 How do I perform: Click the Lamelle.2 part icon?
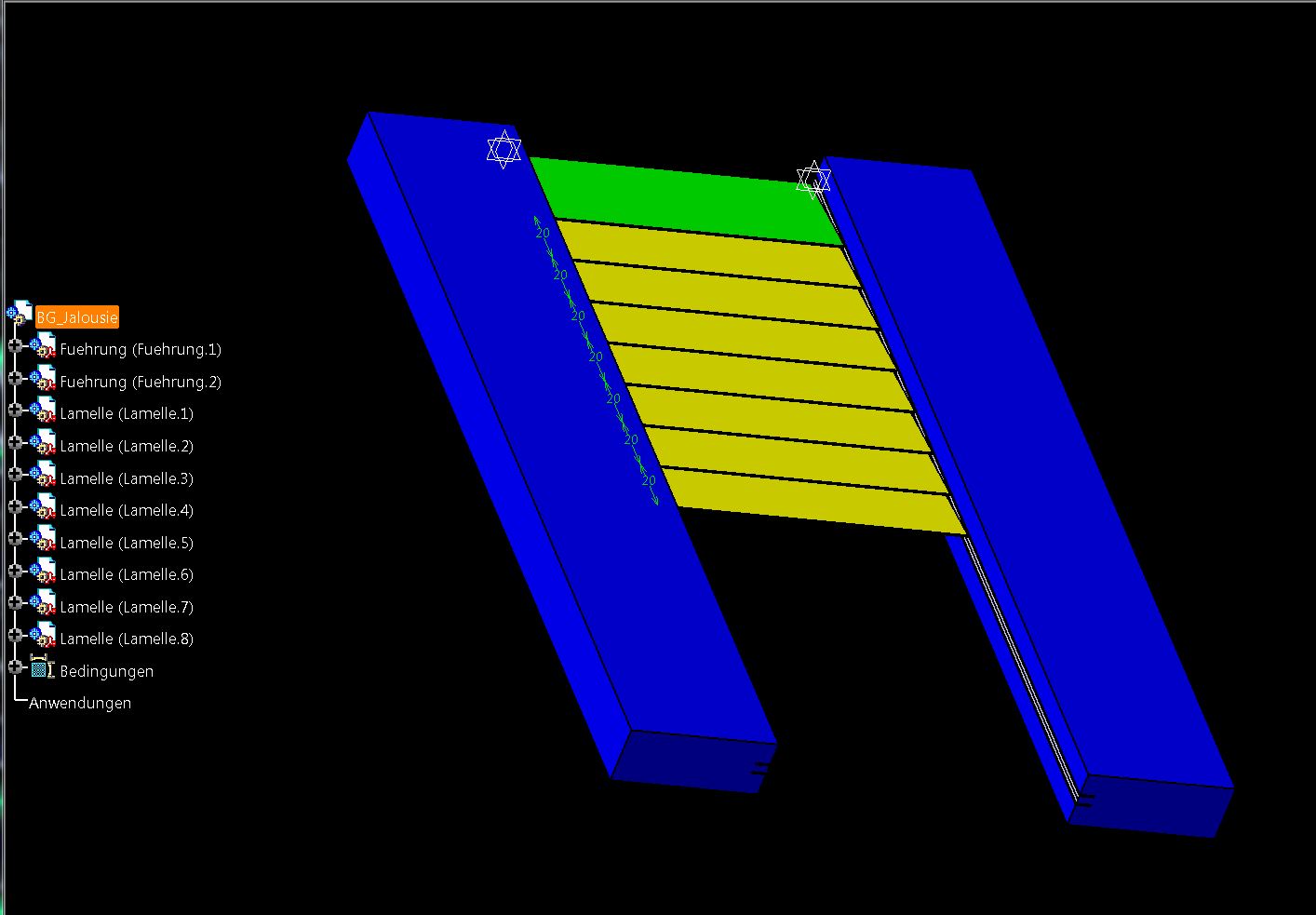tap(43, 443)
